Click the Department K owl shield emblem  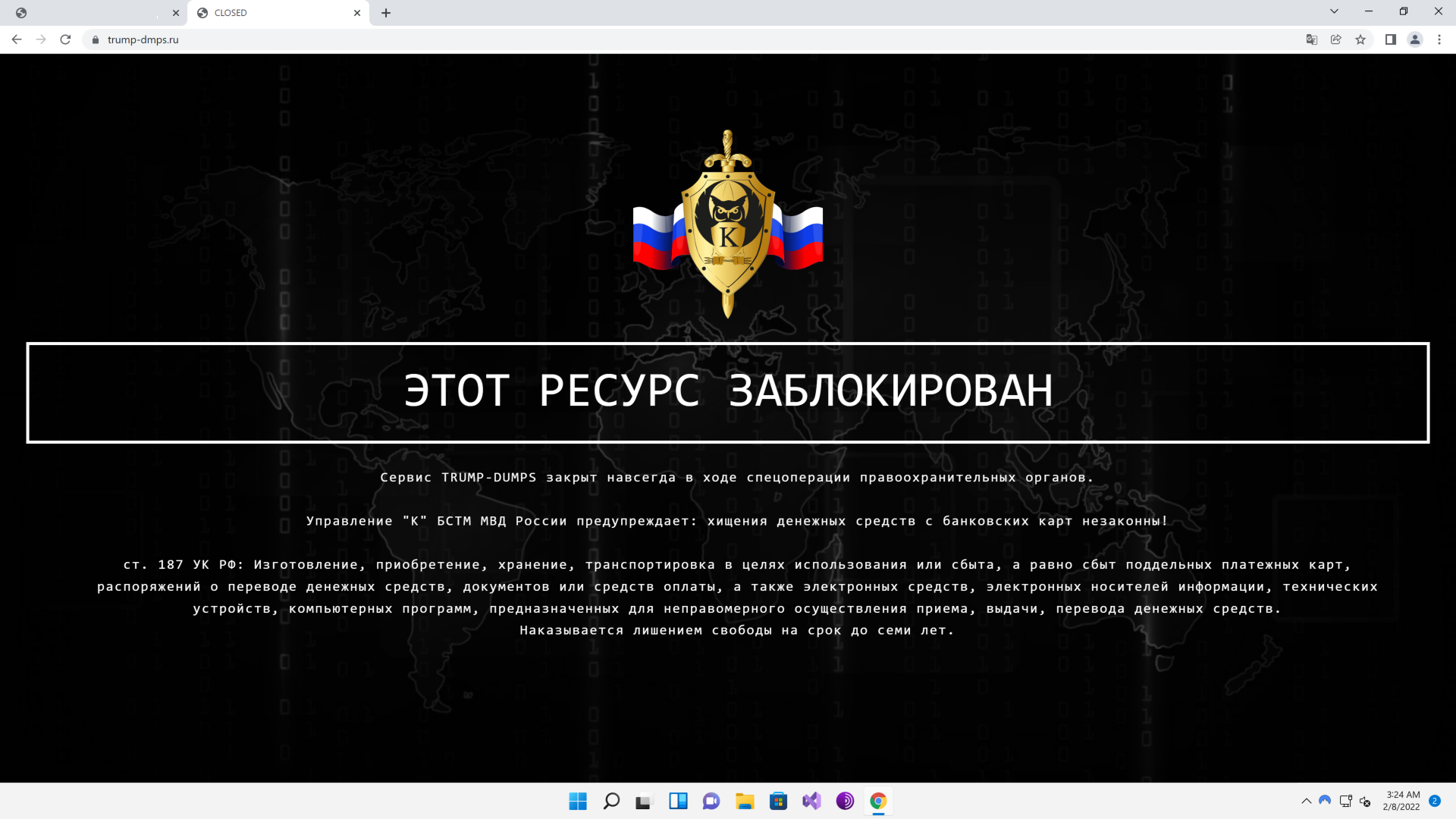point(728,224)
